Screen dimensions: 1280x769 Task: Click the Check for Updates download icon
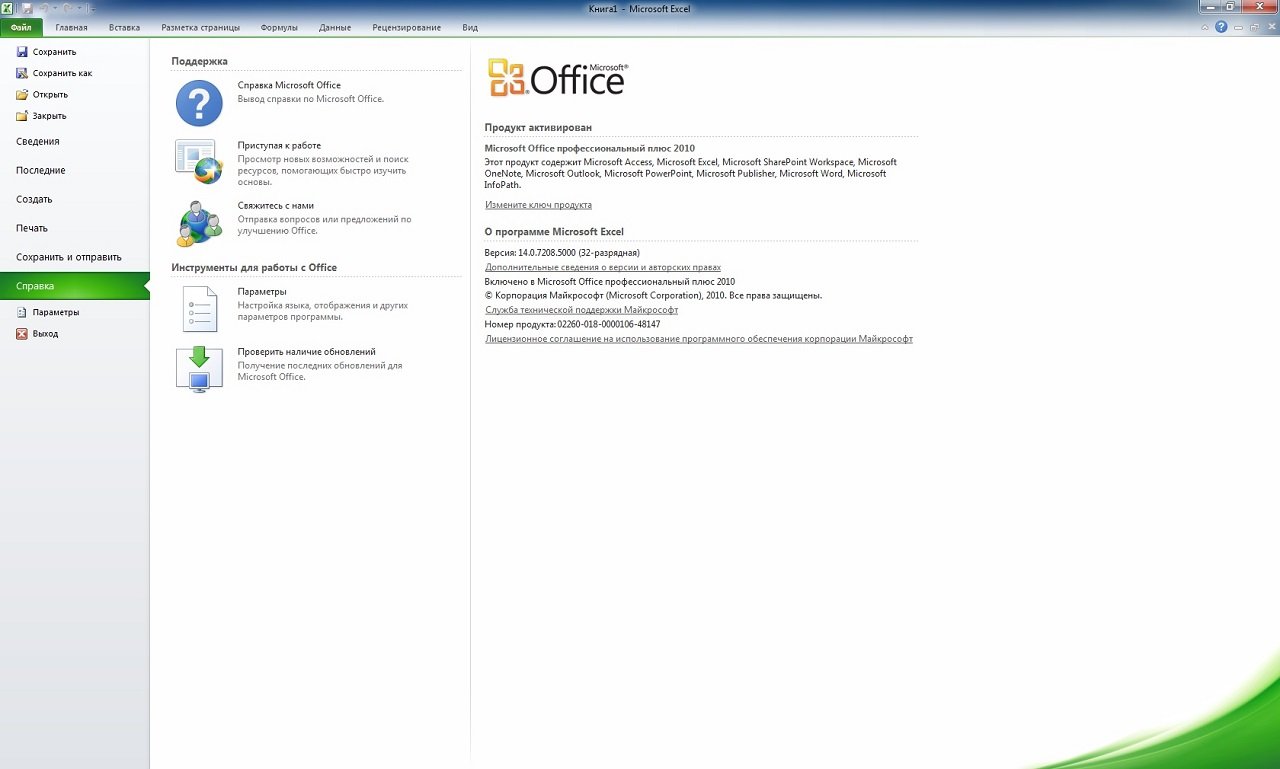coord(199,368)
